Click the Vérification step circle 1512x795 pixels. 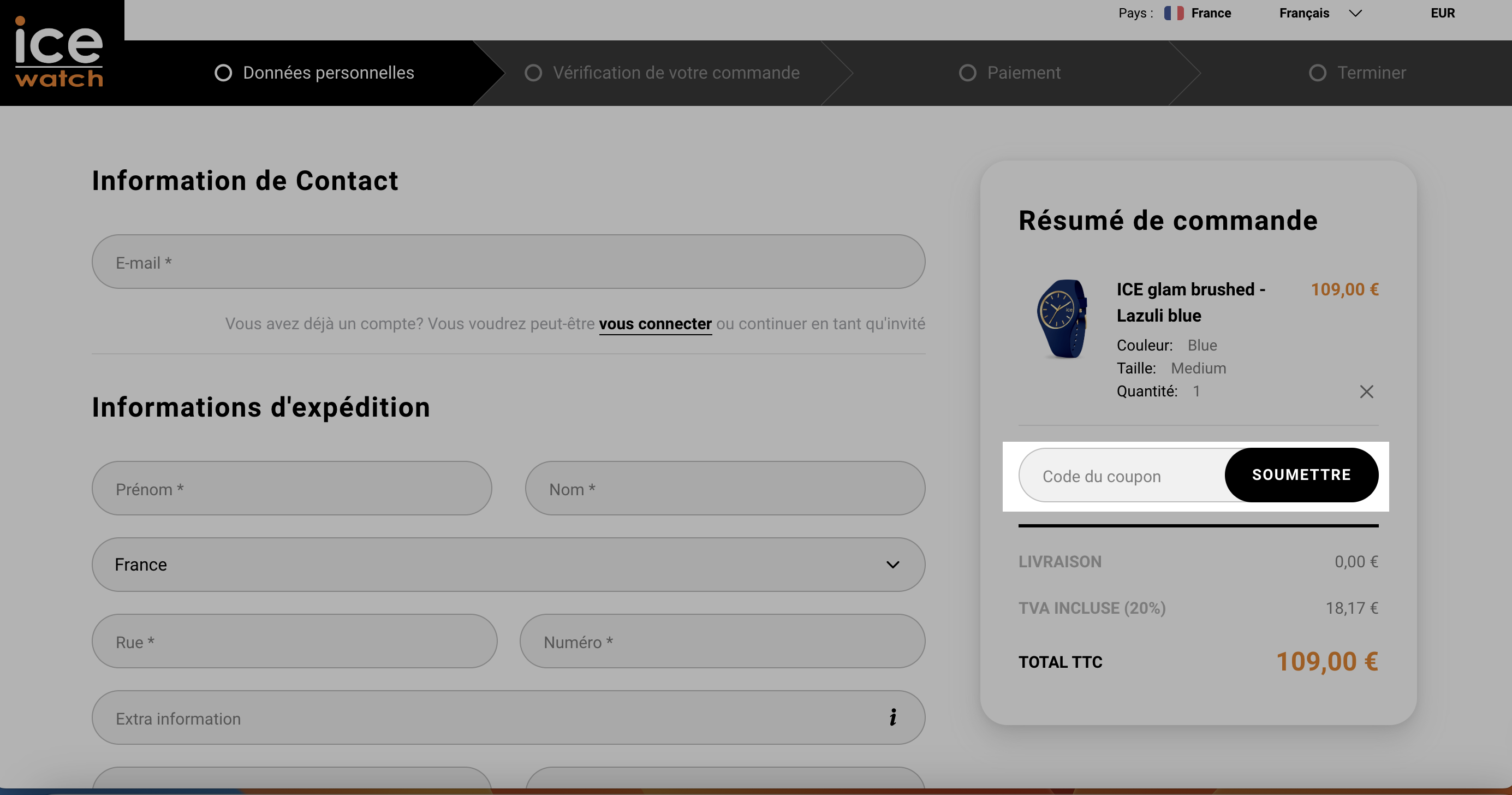(533, 73)
